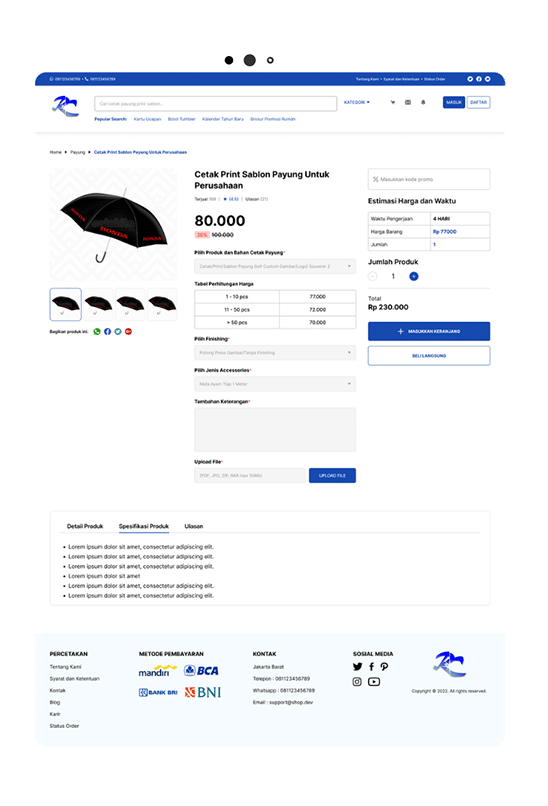Open the shopping cart icon in header
Viewport: 548px width, 806px height.
[393, 102]
